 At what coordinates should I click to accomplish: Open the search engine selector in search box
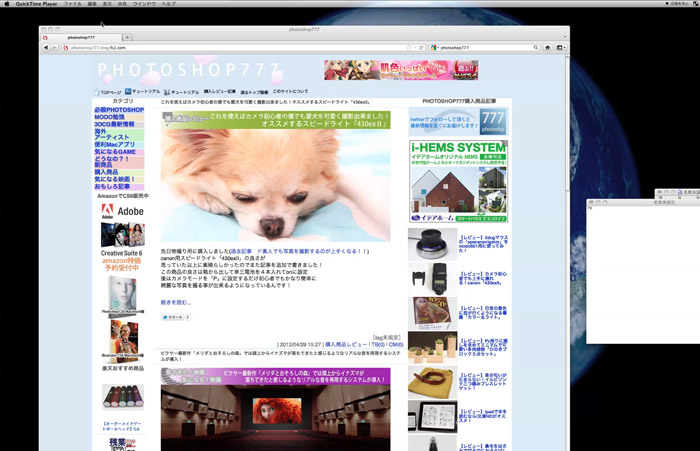[434, 47]
